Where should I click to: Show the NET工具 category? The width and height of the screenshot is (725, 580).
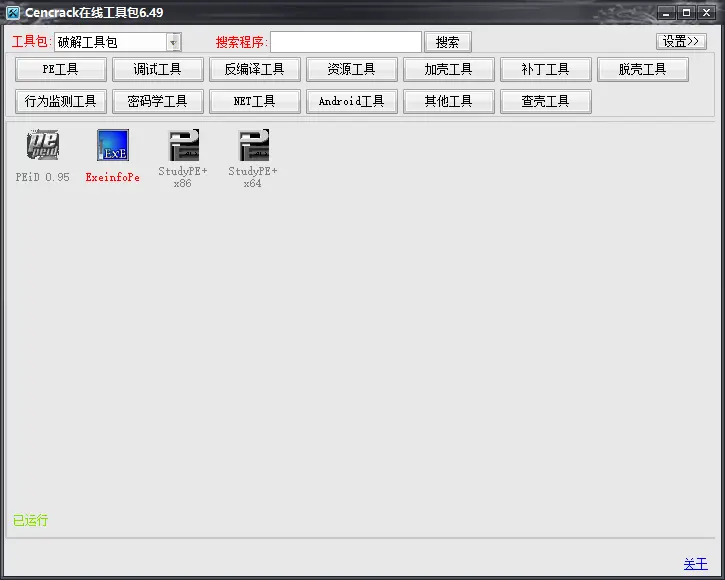pos(255,101)
